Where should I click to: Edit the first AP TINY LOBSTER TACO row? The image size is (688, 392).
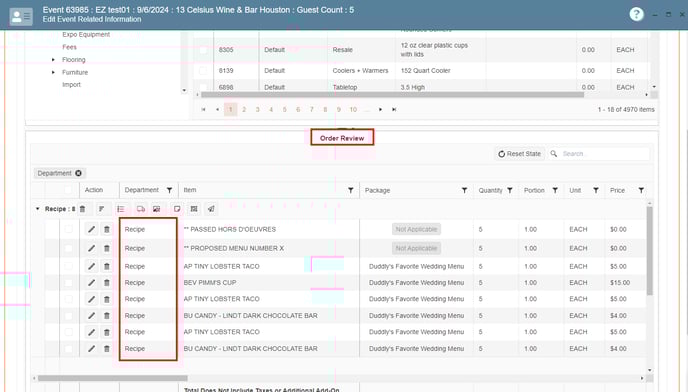tap(91, 266)
